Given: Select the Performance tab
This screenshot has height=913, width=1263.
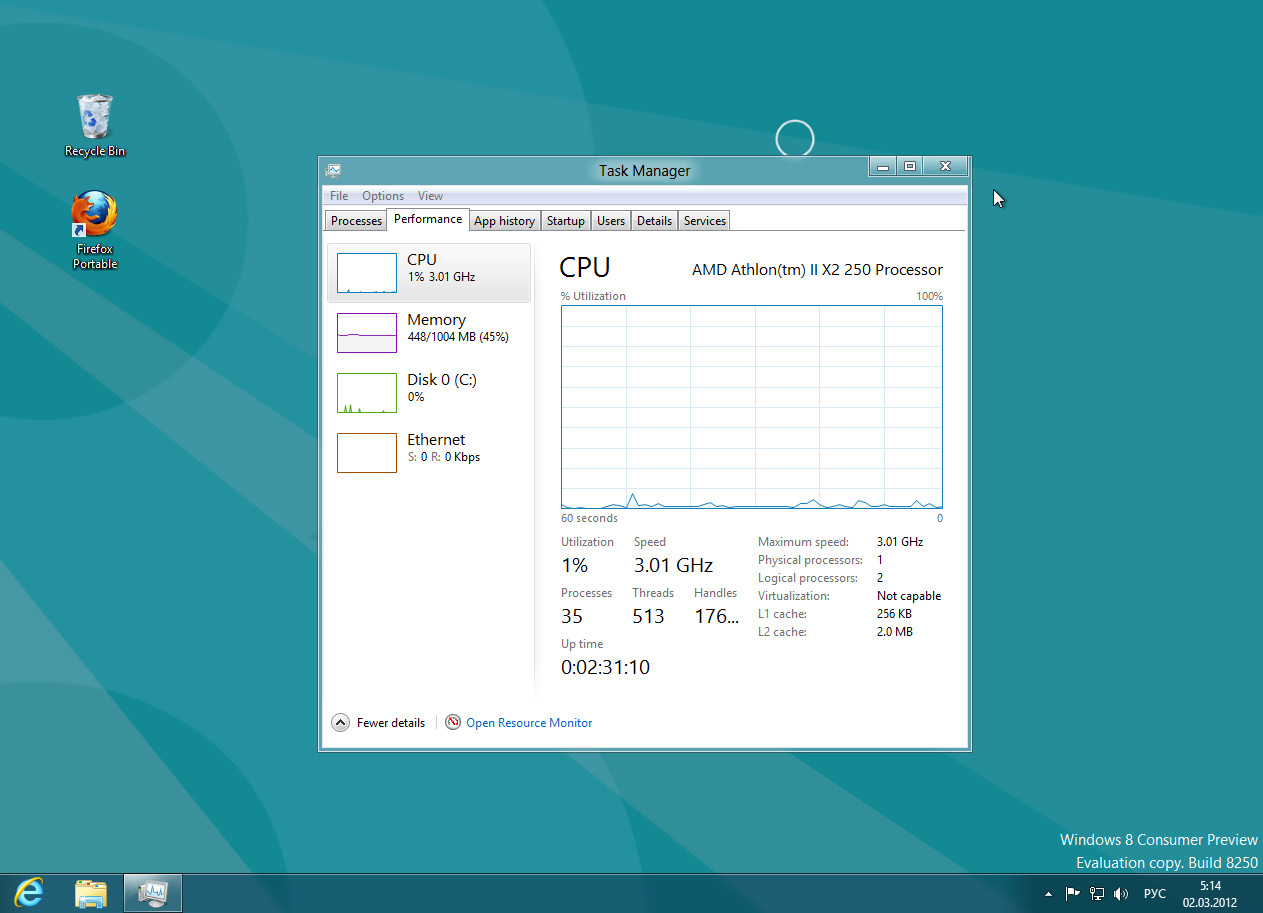Looking at the screenshot, I should 428,219.
